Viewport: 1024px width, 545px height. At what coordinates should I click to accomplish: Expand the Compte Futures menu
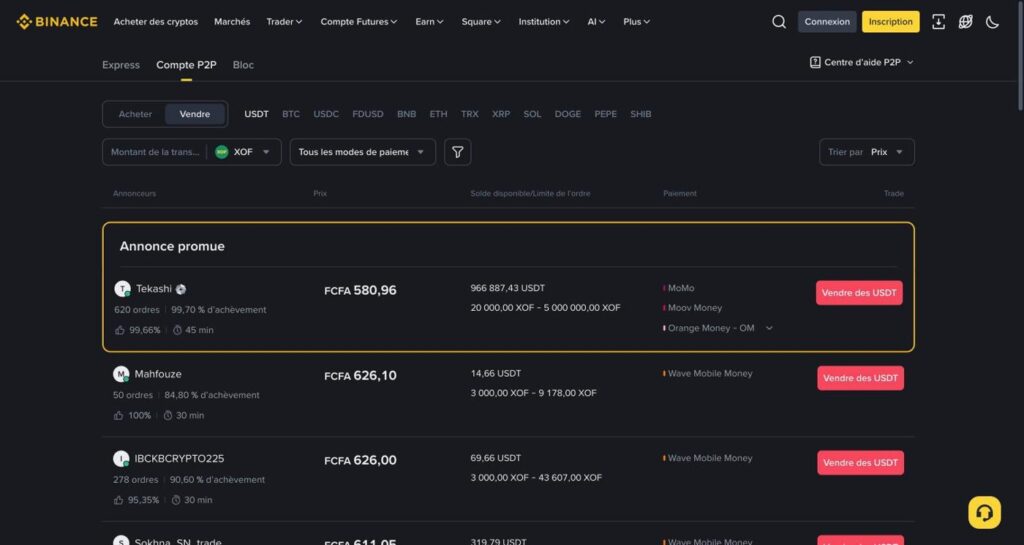click(x=359, y=22)
